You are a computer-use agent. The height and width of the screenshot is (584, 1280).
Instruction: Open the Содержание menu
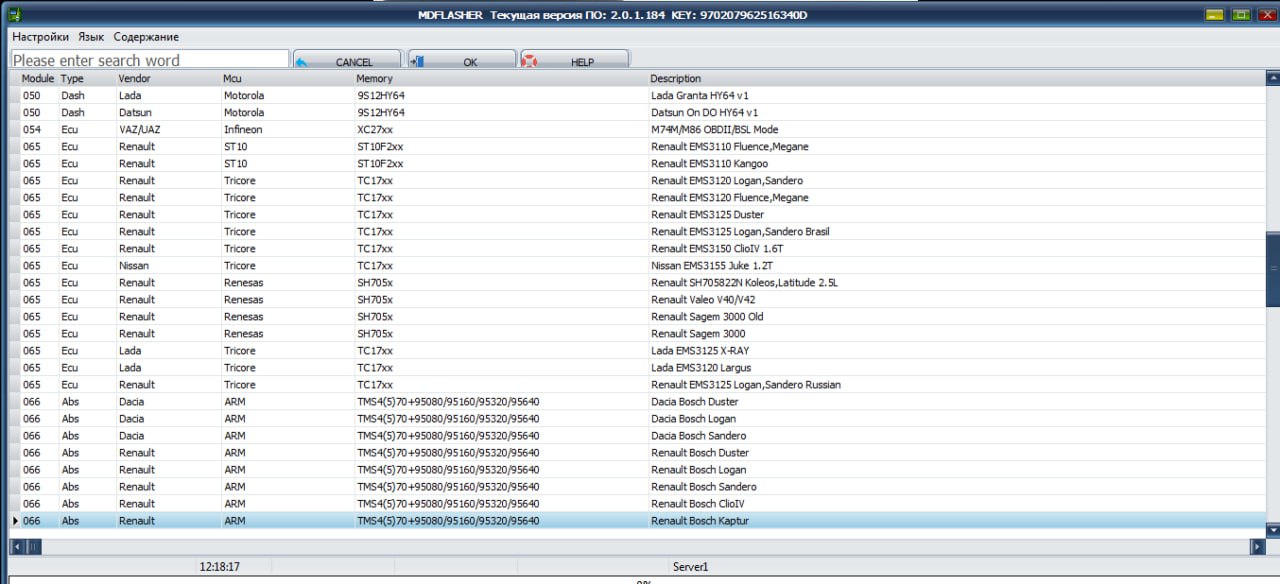tap(146, 37)
